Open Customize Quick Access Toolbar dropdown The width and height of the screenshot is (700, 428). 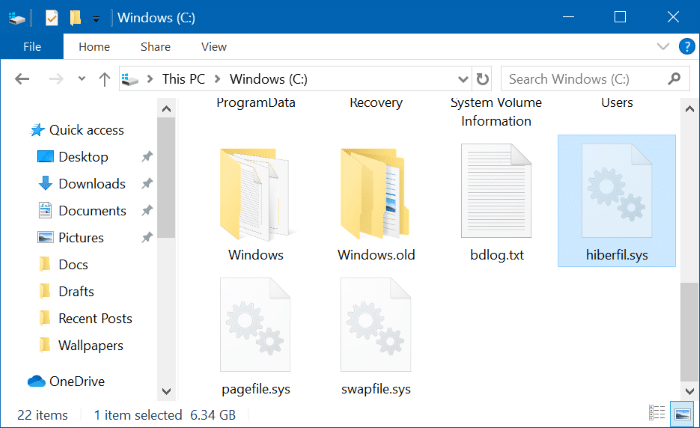[x=96, y=19]
